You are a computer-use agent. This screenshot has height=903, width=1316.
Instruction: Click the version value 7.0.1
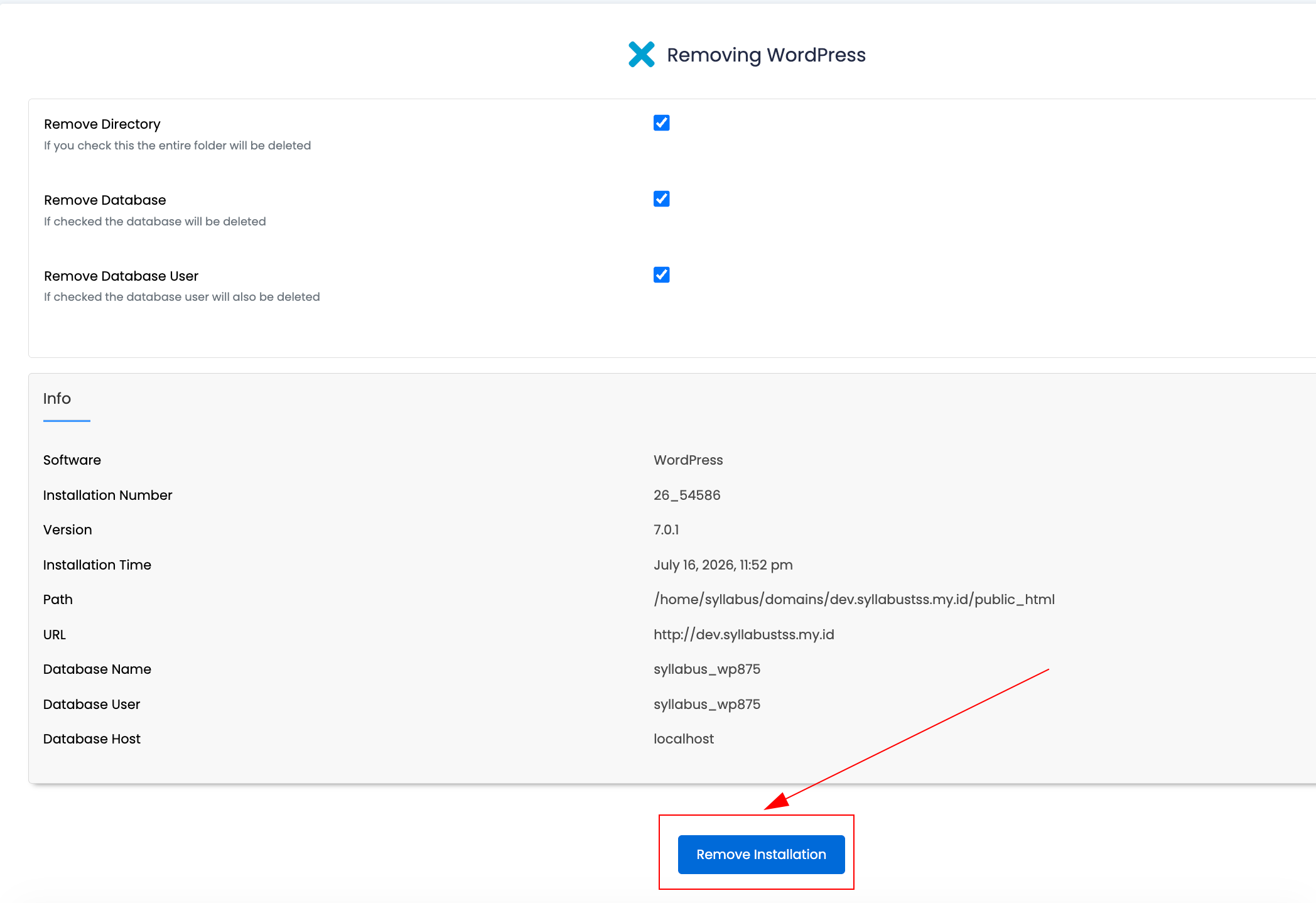point(666,530)
